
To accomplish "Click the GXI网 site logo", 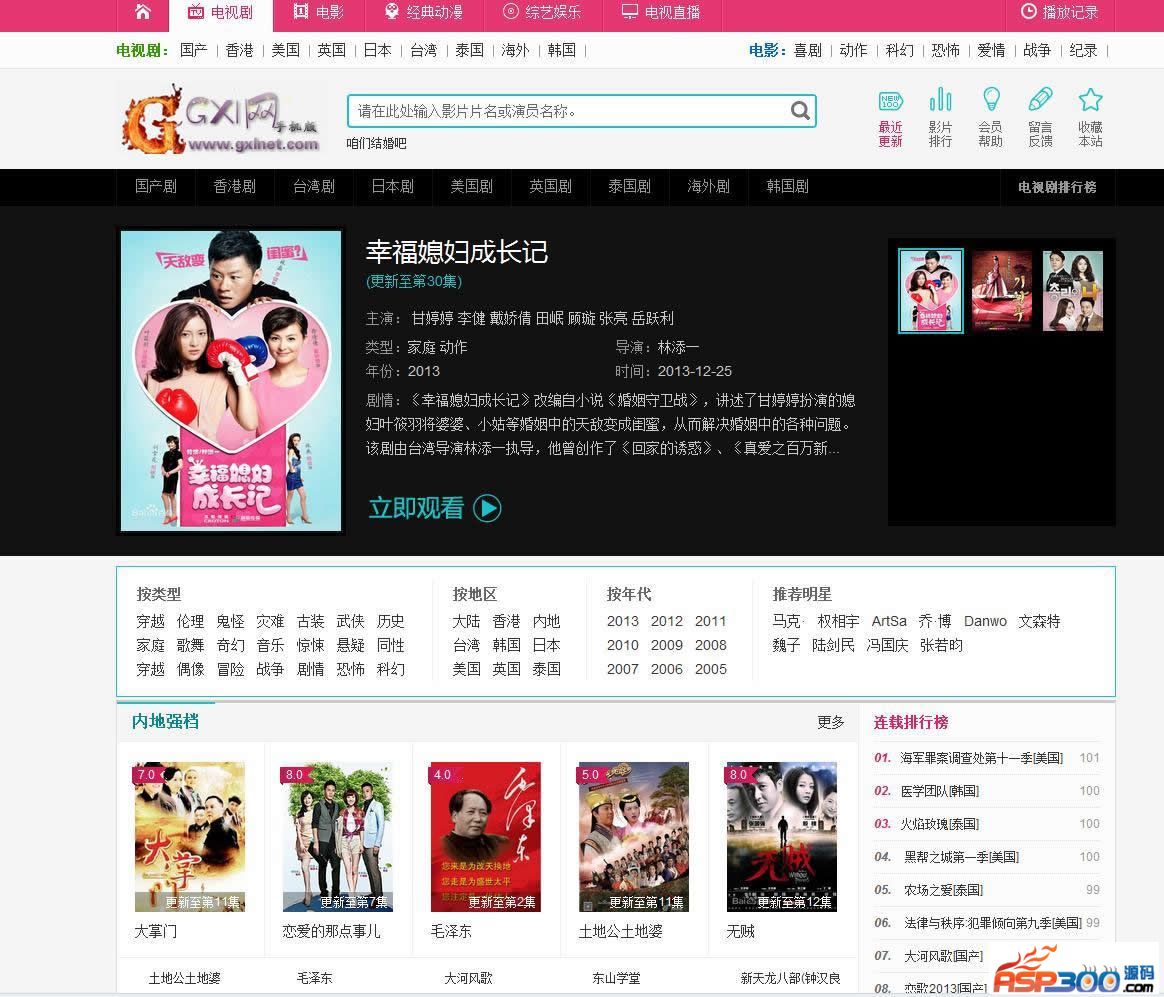I will click(220, 119).
